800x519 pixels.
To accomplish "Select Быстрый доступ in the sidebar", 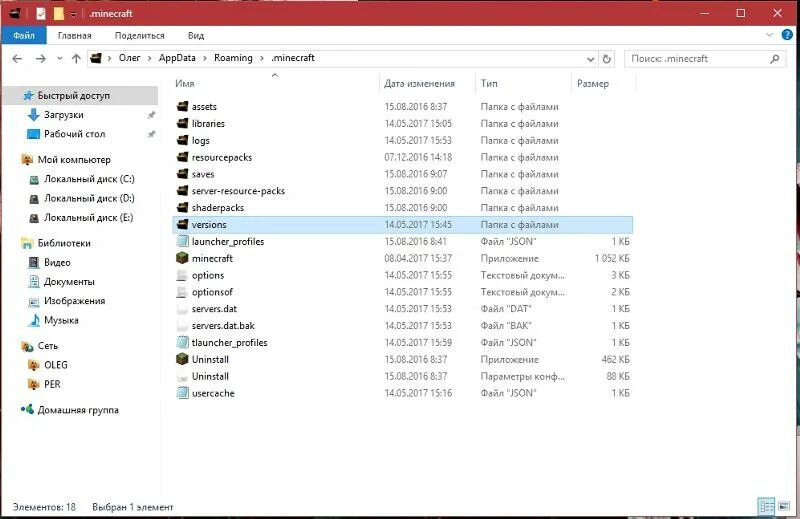I will (x=73, y=95).
